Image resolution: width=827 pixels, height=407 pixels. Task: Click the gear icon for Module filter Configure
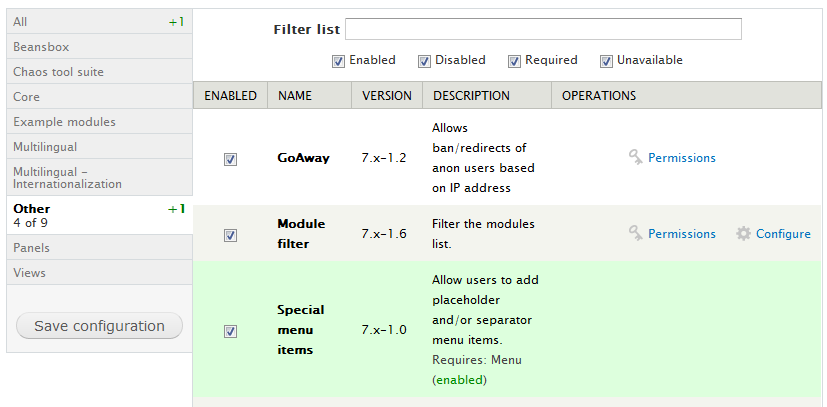743,233
